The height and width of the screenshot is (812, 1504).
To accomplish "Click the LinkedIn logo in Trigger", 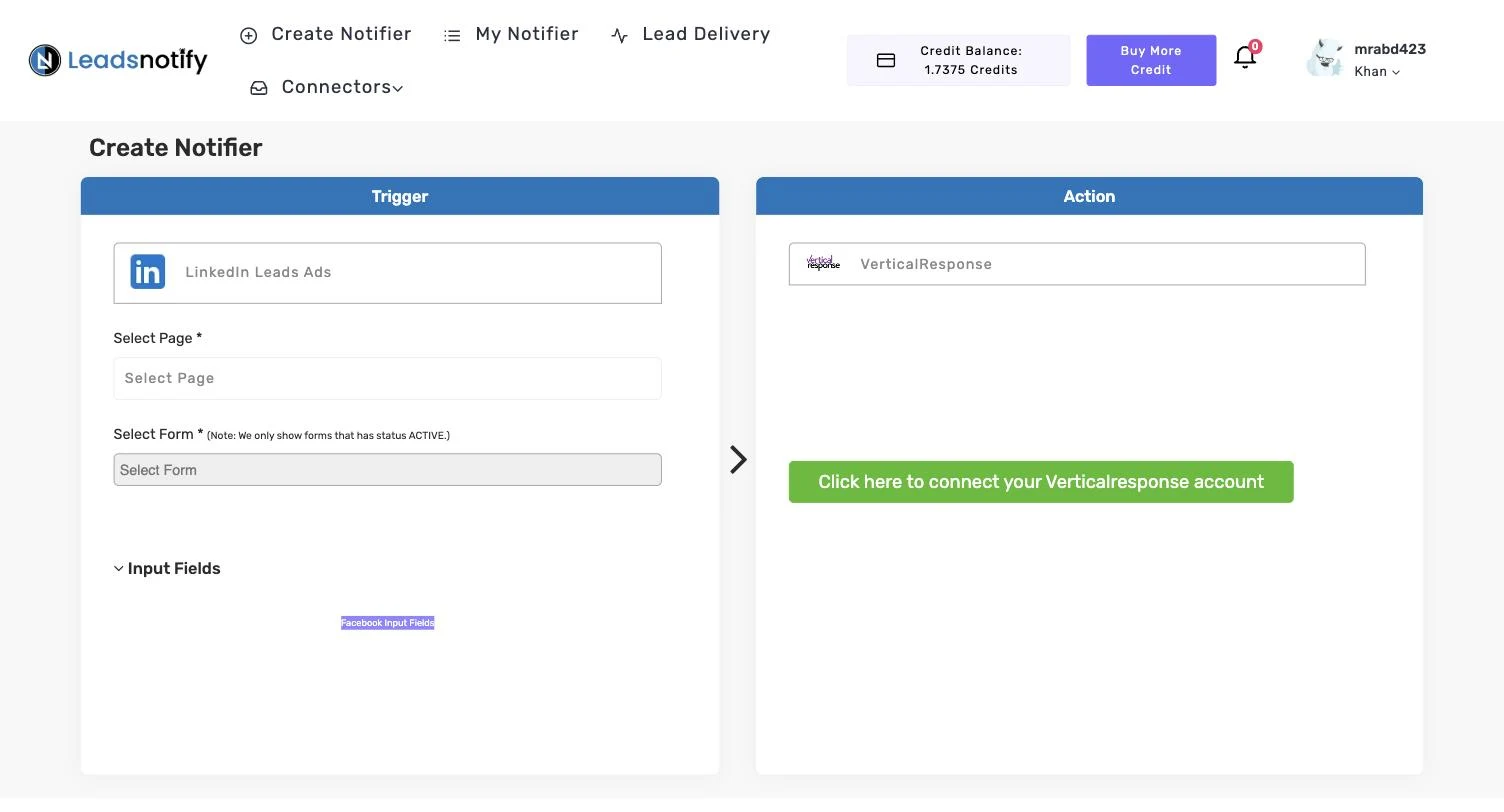I will pos(148,272).
